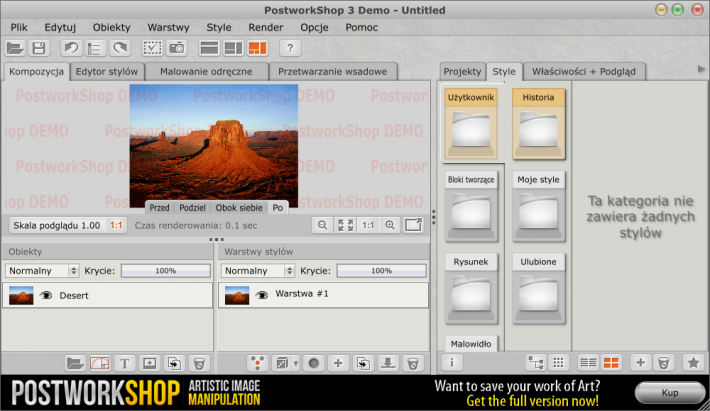The width and height of the screenshot is (710, 411).
Task: Open the Projekty tab
Action: [x=462, y=72]
